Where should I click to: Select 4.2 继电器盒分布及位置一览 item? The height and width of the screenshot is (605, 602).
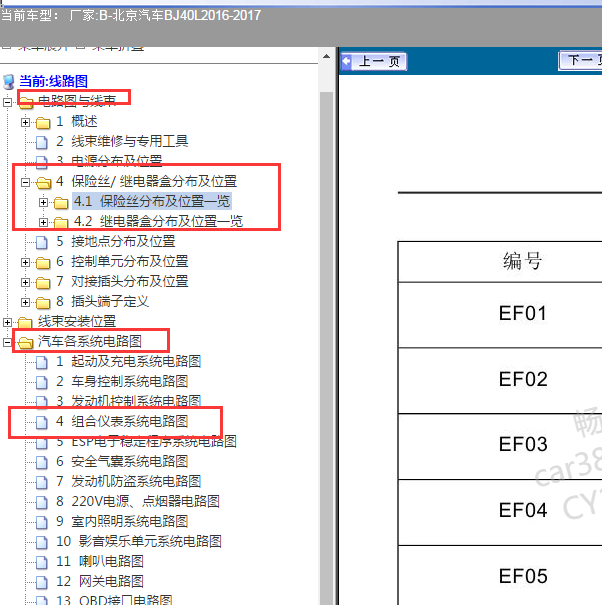[158, 221]
